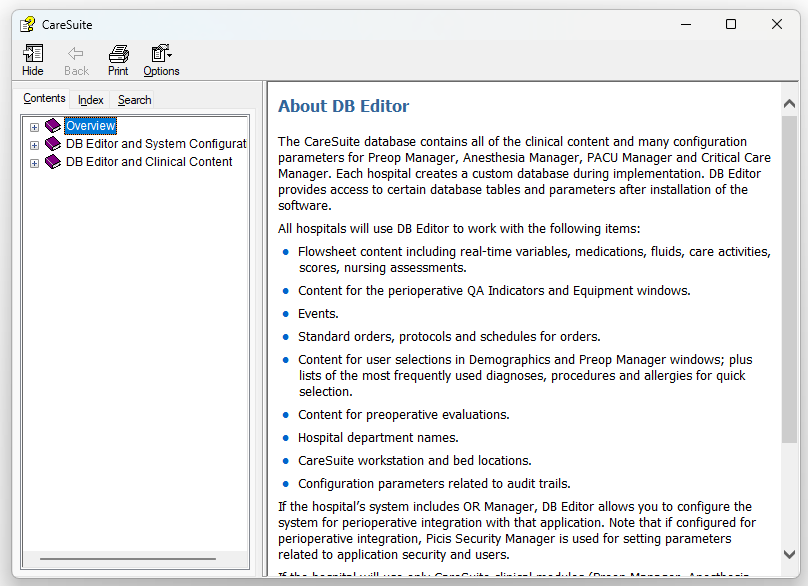Open the Options toolbar menu
Viewport: 808px width, 586px height.
(161, 60)
